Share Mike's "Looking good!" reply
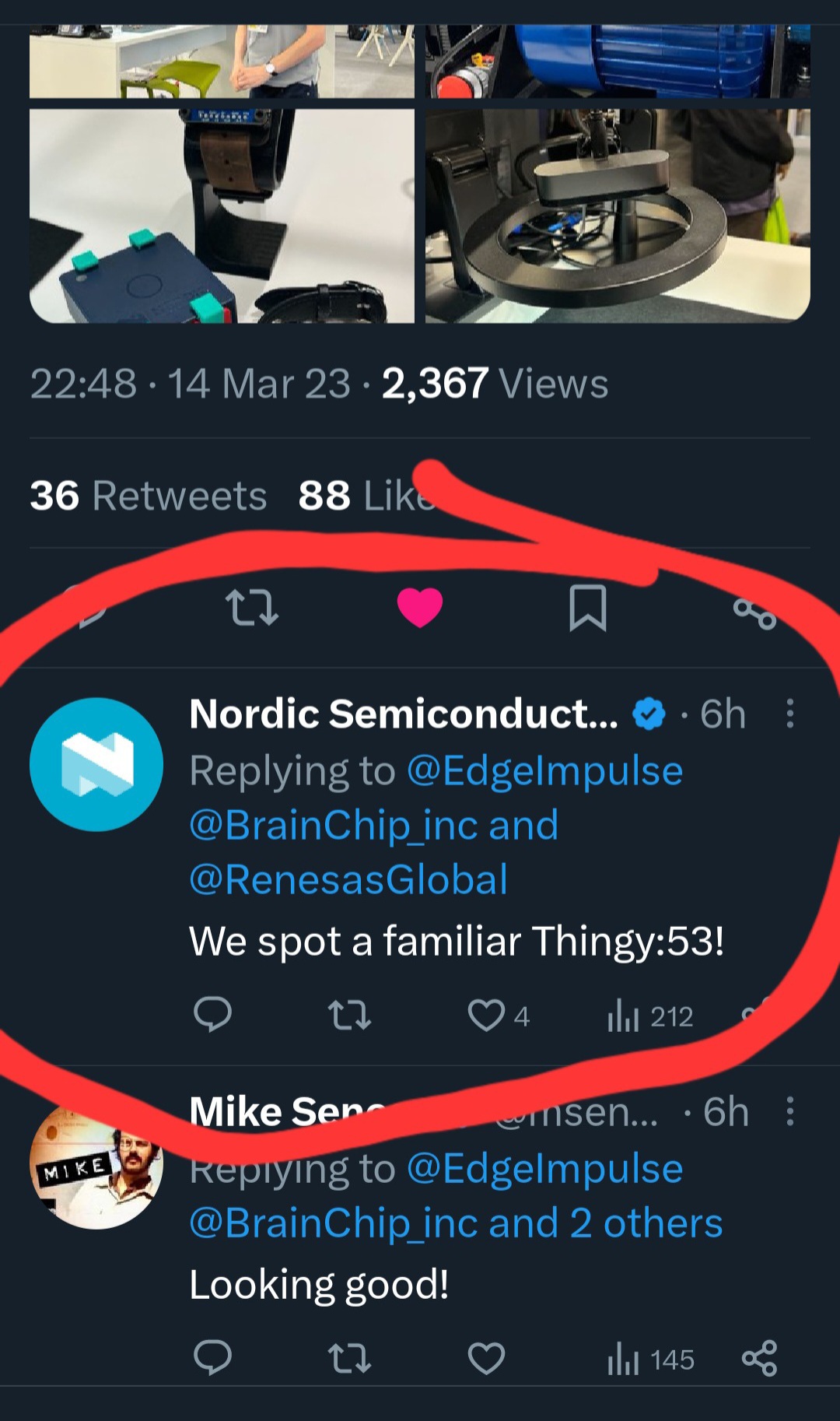The width and height of the screenshot is (840, 1421). (x=759, y=1359)
